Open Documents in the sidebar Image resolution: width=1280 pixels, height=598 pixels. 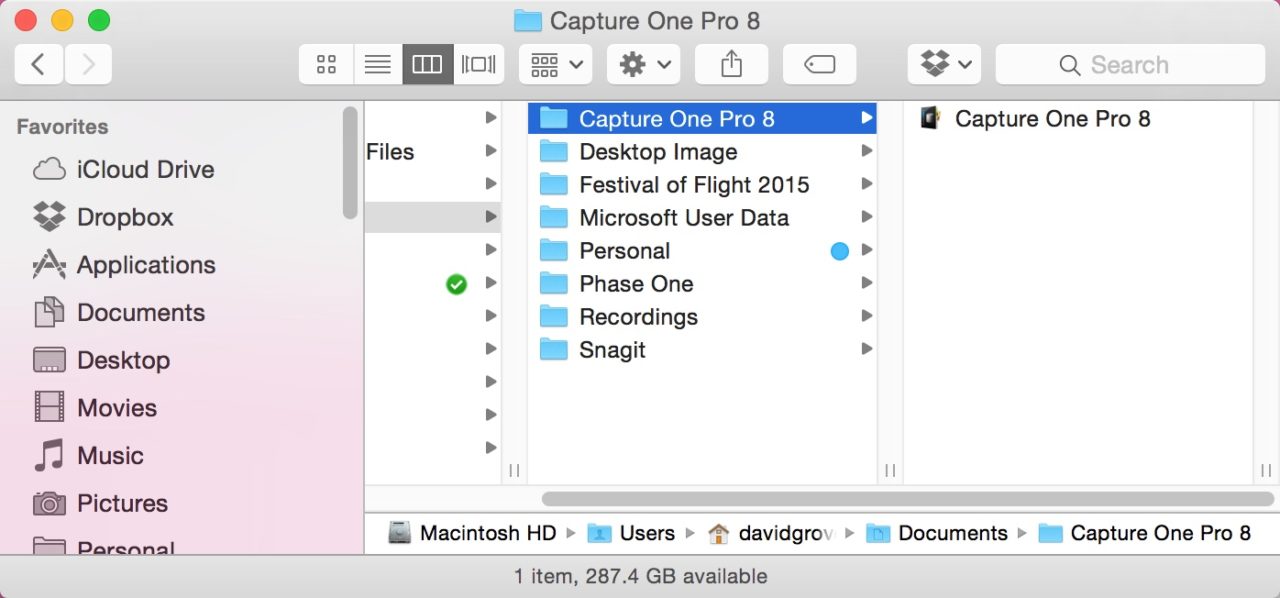coord(119,313)
